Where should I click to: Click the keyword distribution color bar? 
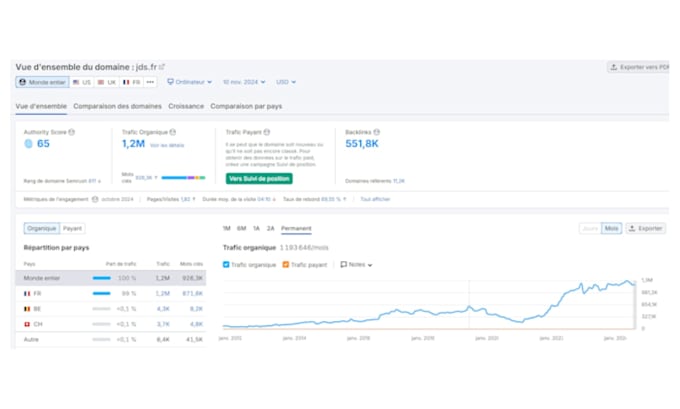tap(183, 178)
